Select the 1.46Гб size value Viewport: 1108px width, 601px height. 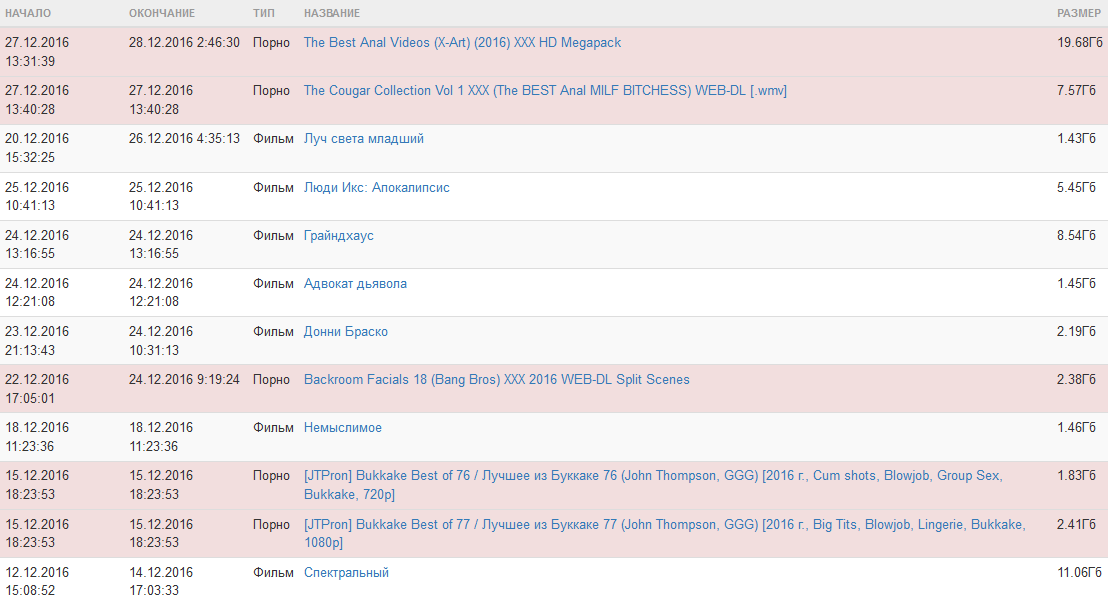pyautogui.click(x=1076, y=427)
